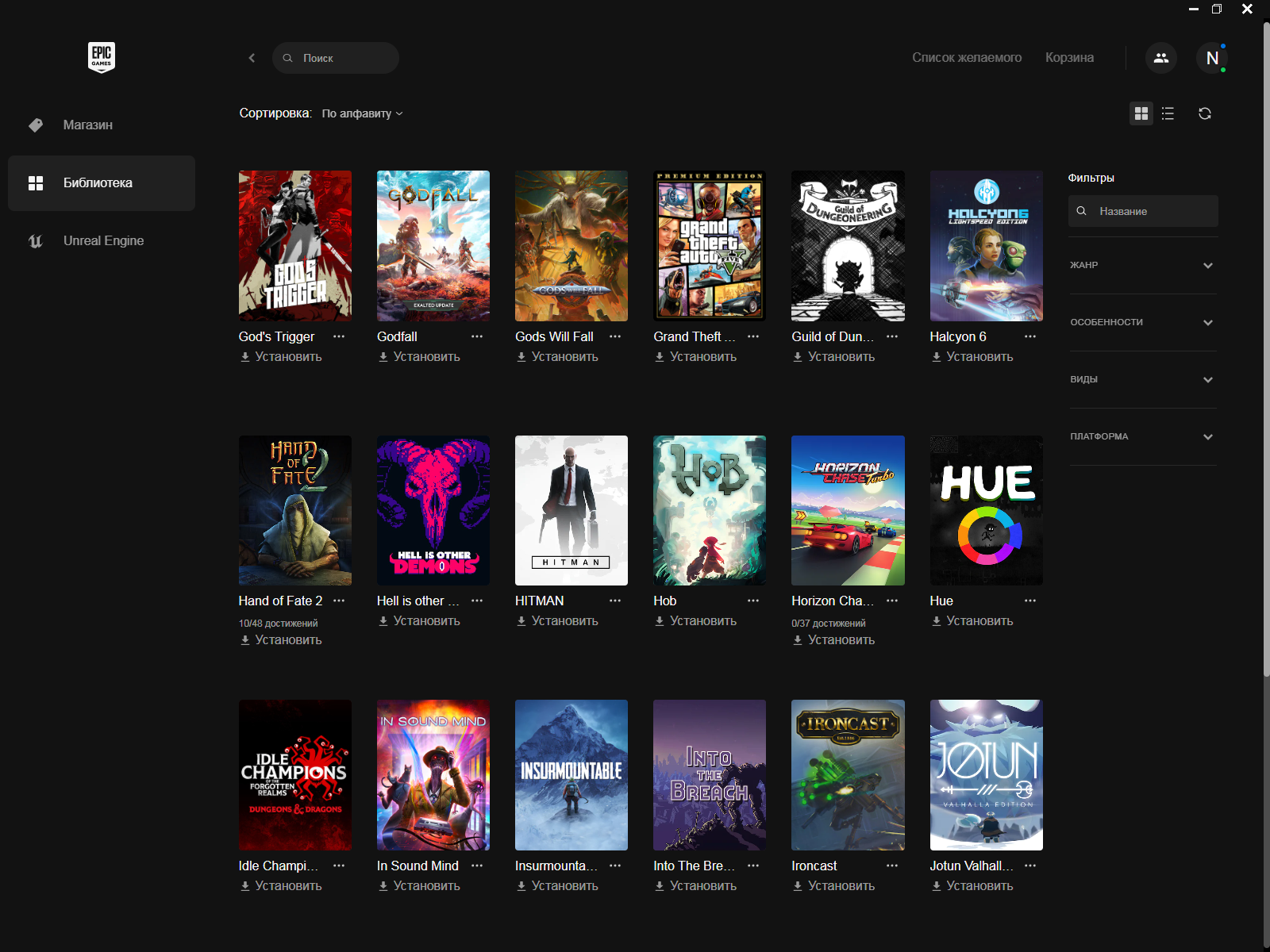1270x952 pixels.
Task: Open Unreal Engine in the sidebar
Action: (x=102, y=240)
